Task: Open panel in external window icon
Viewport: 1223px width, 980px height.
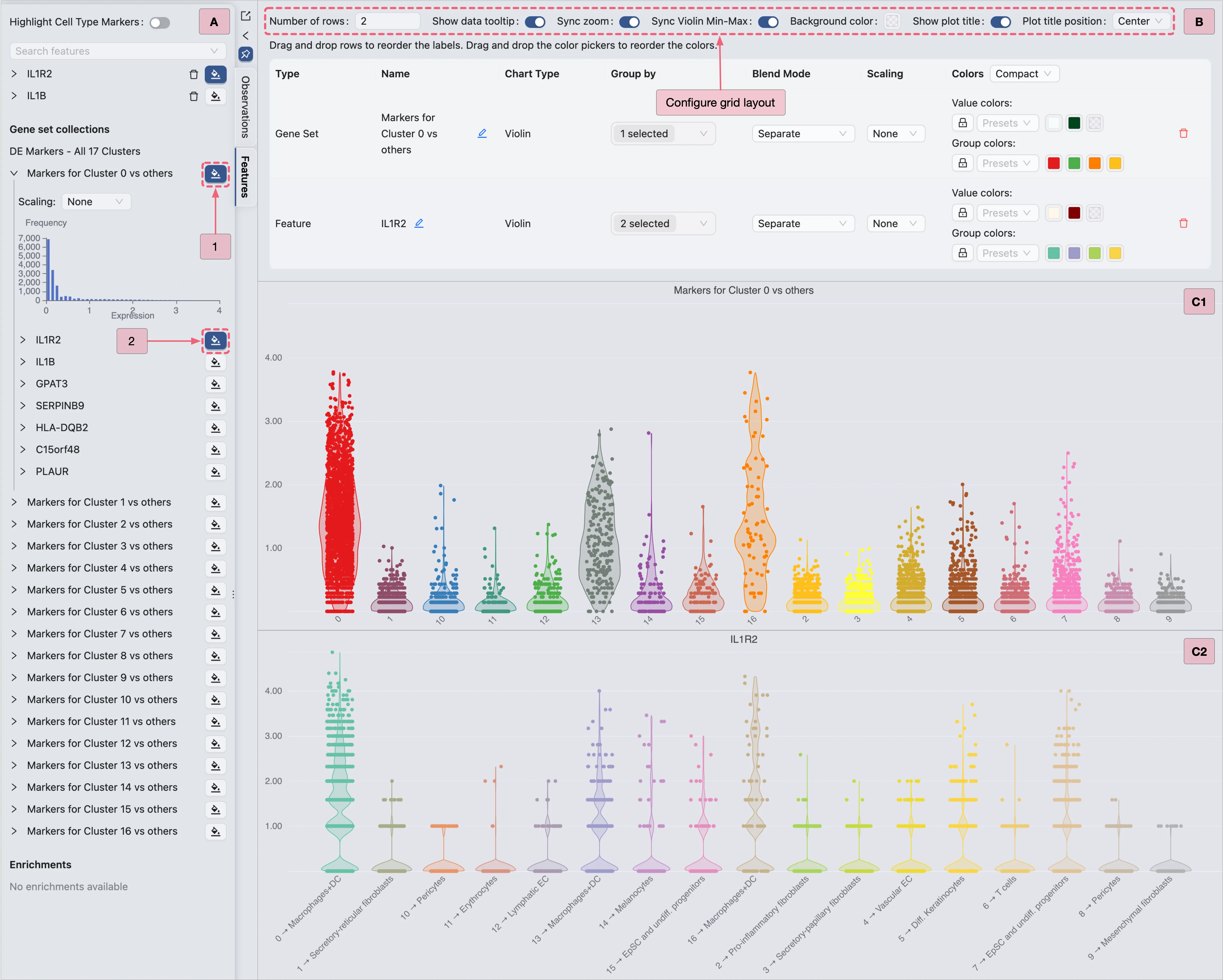Action: point(246,16)
